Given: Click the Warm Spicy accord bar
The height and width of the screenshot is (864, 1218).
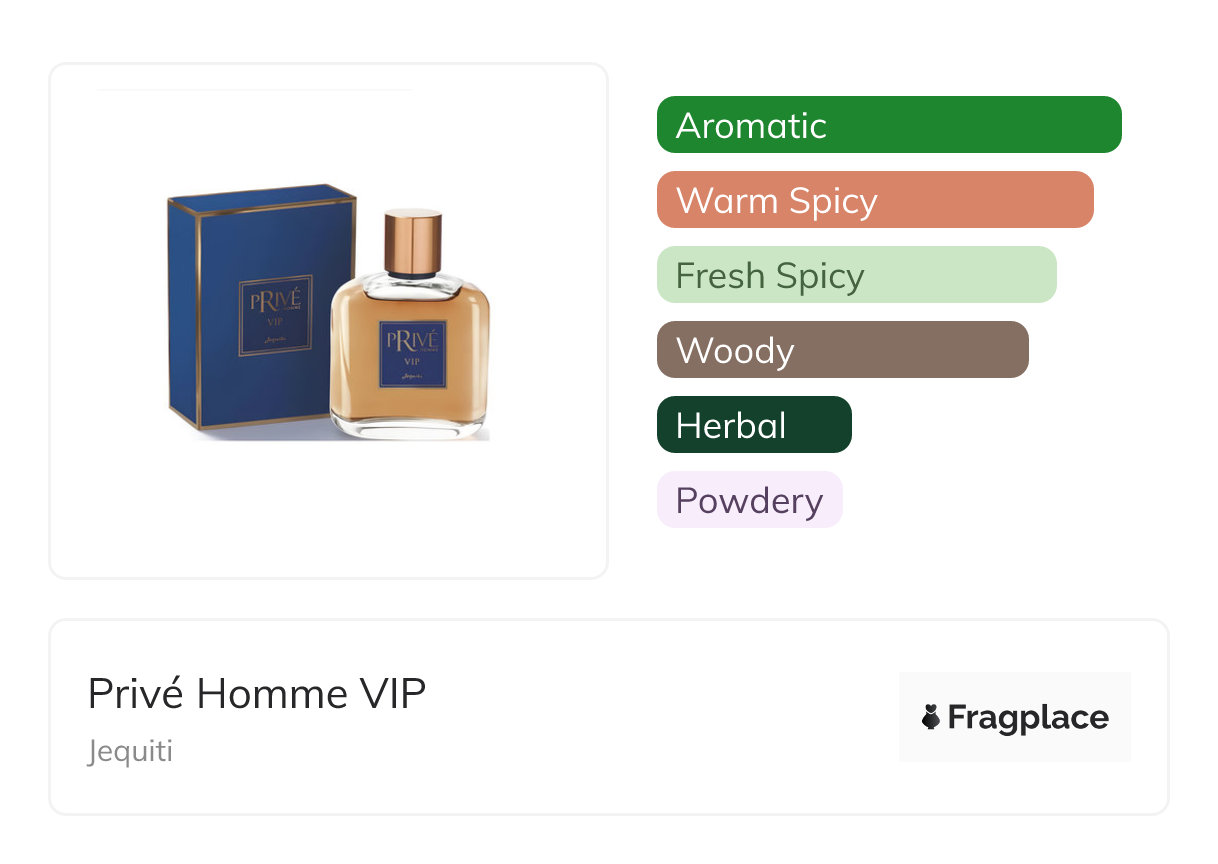Looking at the screenshot, I should 874,200.
